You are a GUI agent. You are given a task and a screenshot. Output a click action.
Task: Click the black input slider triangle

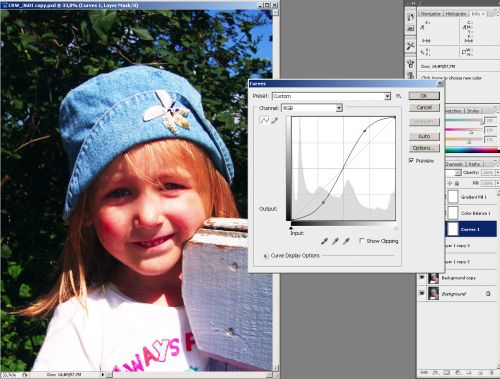pos(291,228)
